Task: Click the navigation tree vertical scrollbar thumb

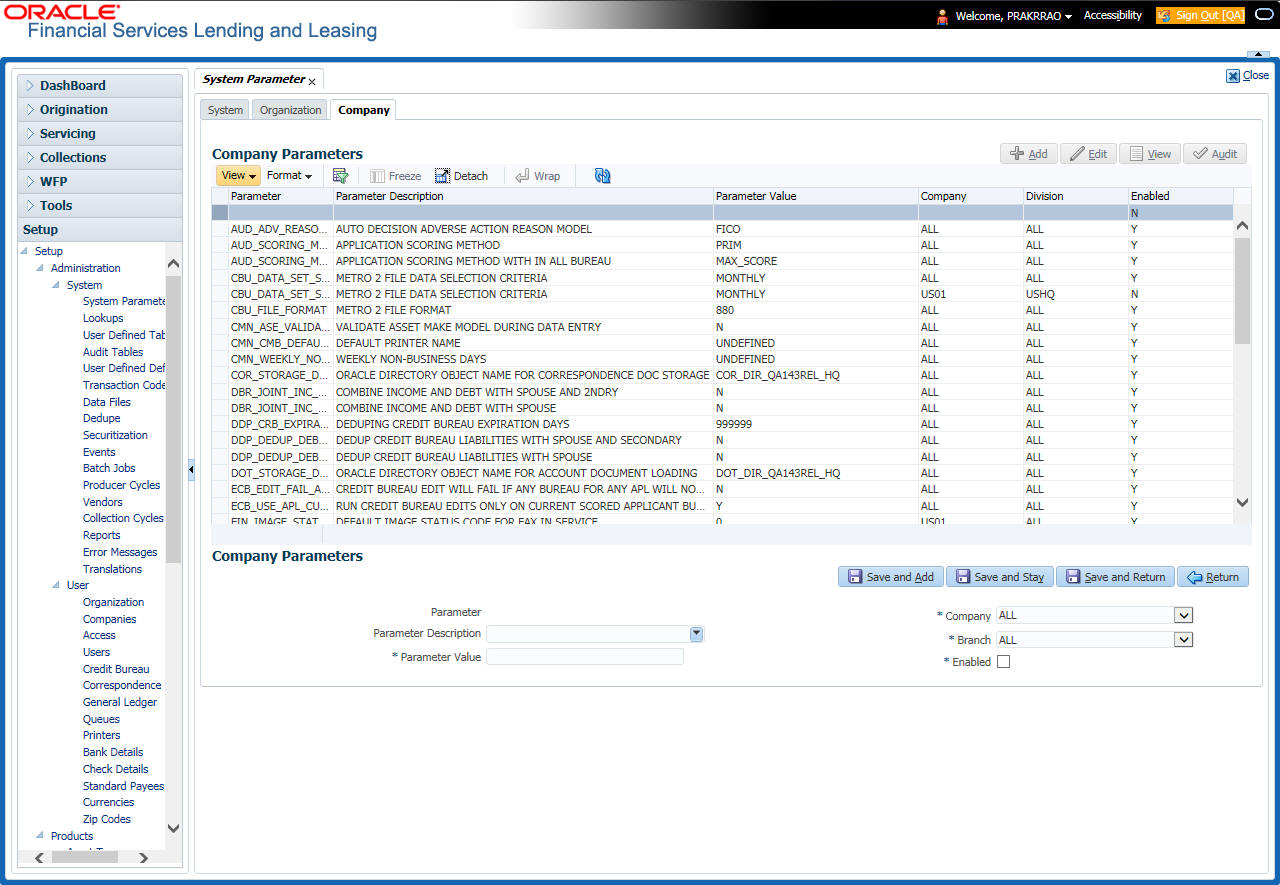Action: click(x=173, y=418)
